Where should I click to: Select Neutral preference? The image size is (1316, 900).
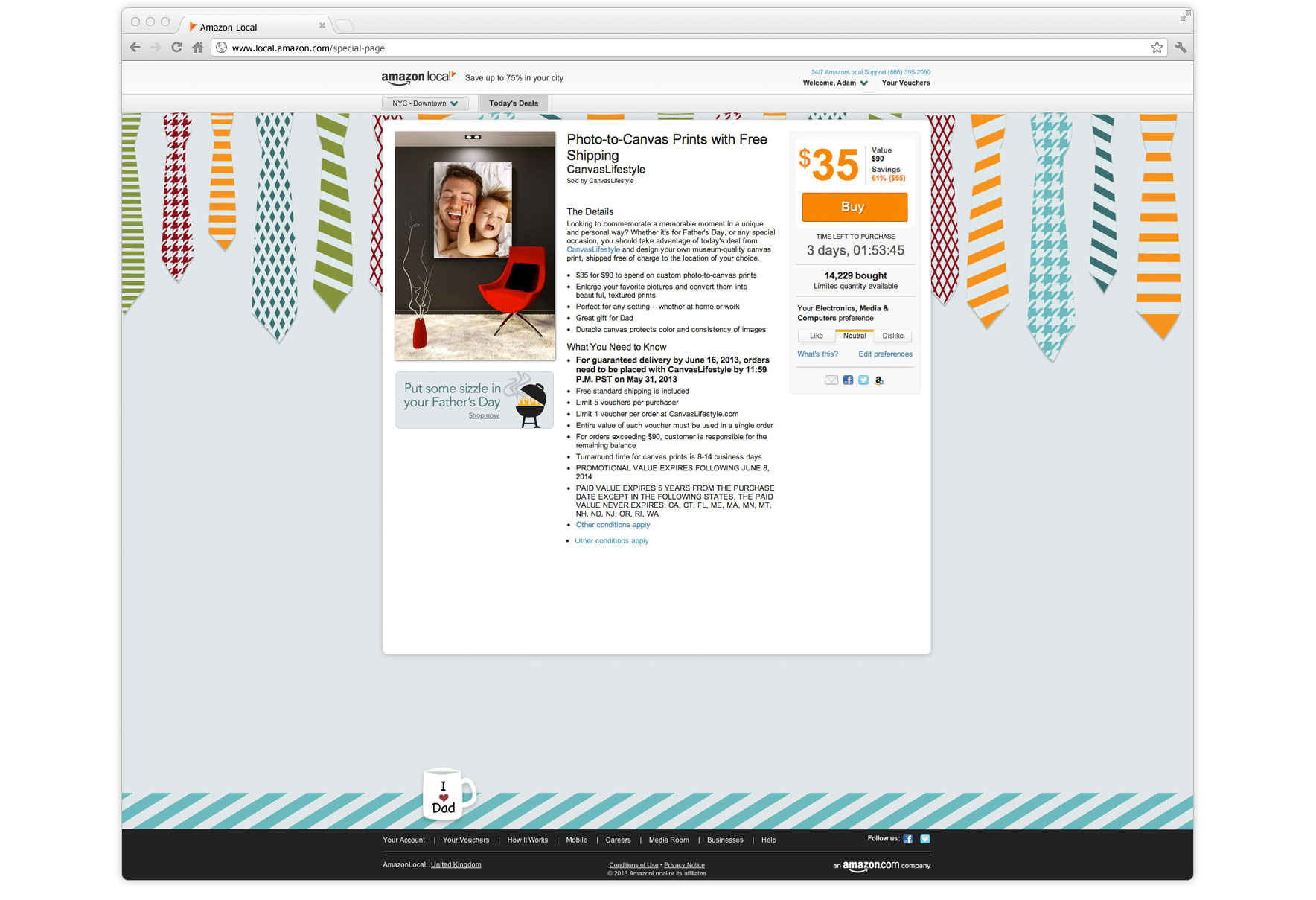[855, 336]
